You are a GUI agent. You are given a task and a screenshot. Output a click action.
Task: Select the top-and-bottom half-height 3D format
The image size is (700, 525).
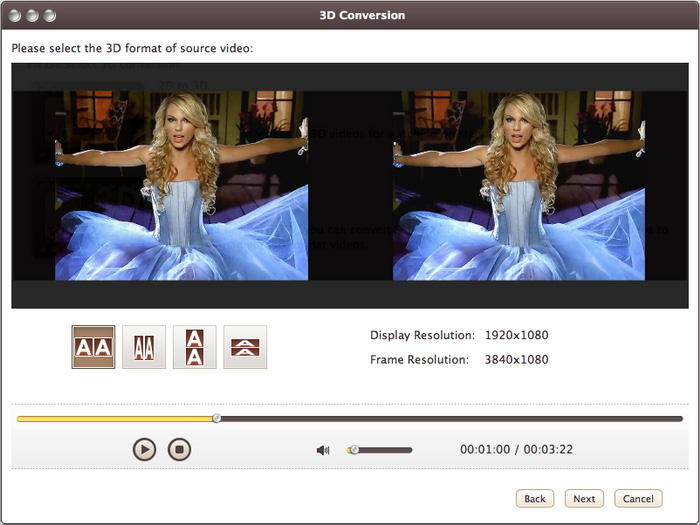(x=245, y=347)
